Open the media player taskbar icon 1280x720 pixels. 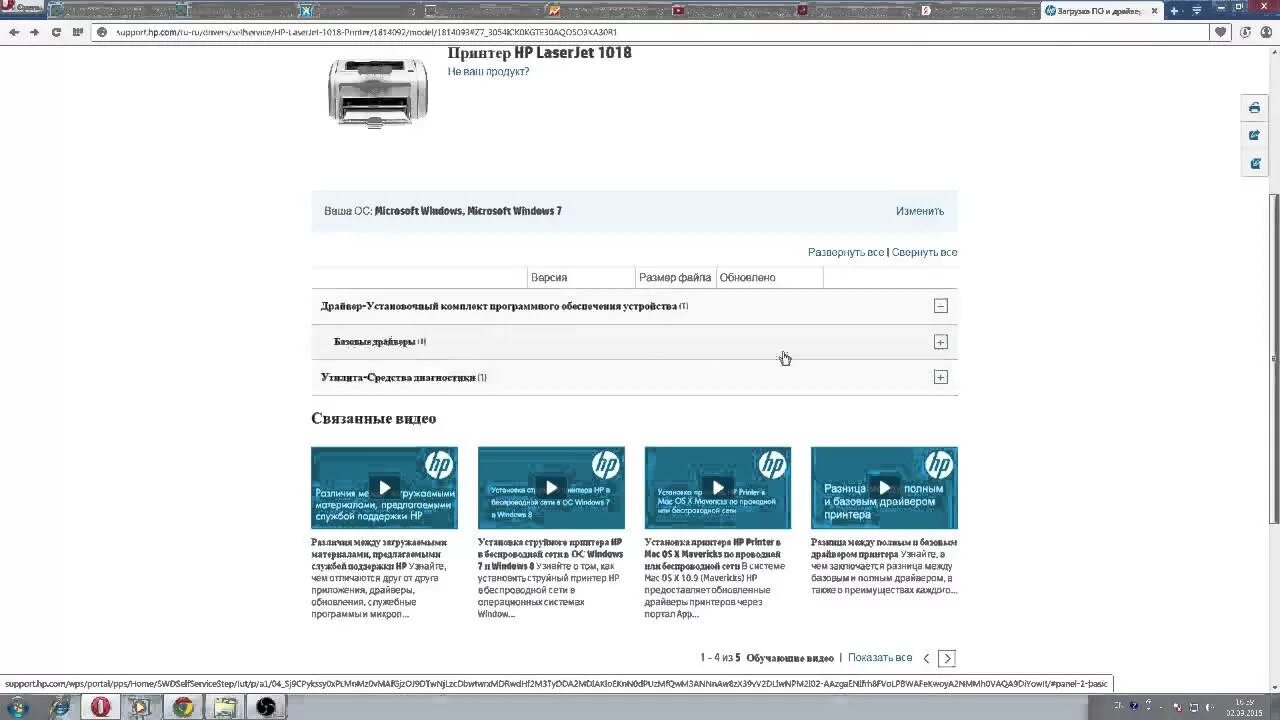click(141, 707)
